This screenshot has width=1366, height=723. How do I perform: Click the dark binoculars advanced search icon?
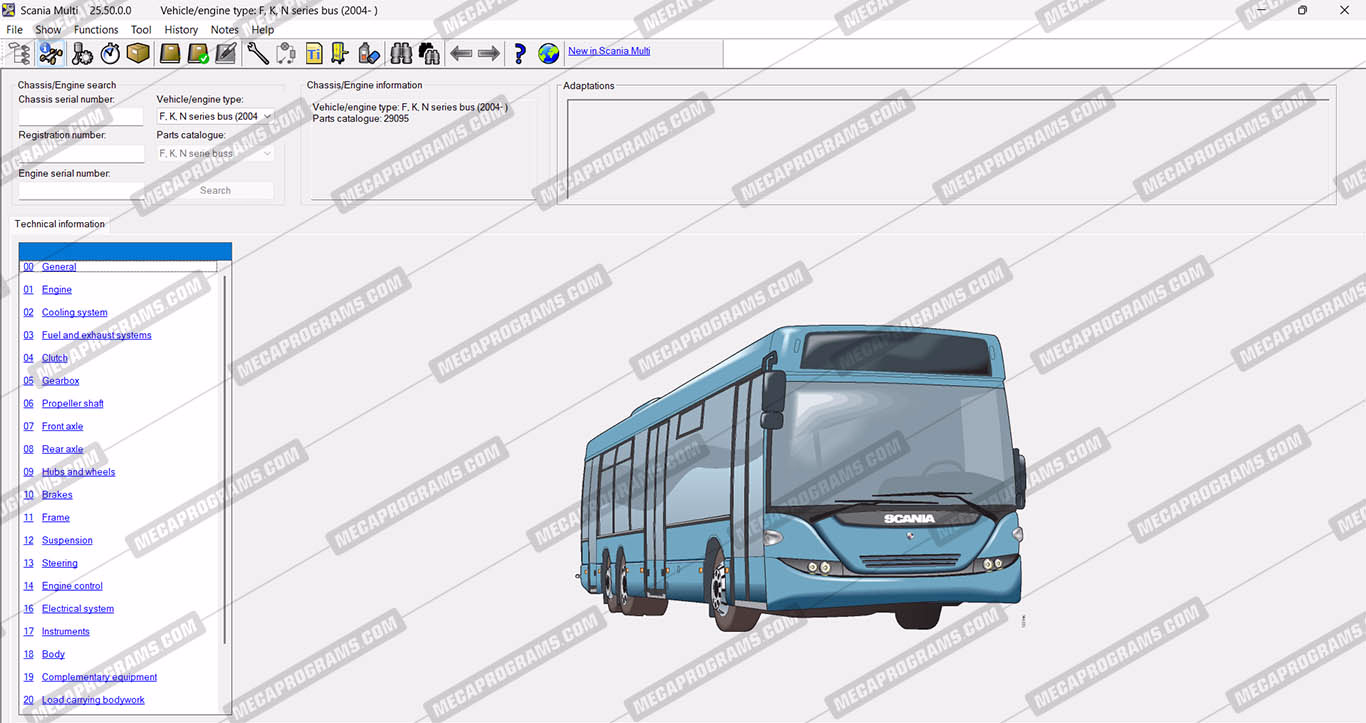(429, 53)
